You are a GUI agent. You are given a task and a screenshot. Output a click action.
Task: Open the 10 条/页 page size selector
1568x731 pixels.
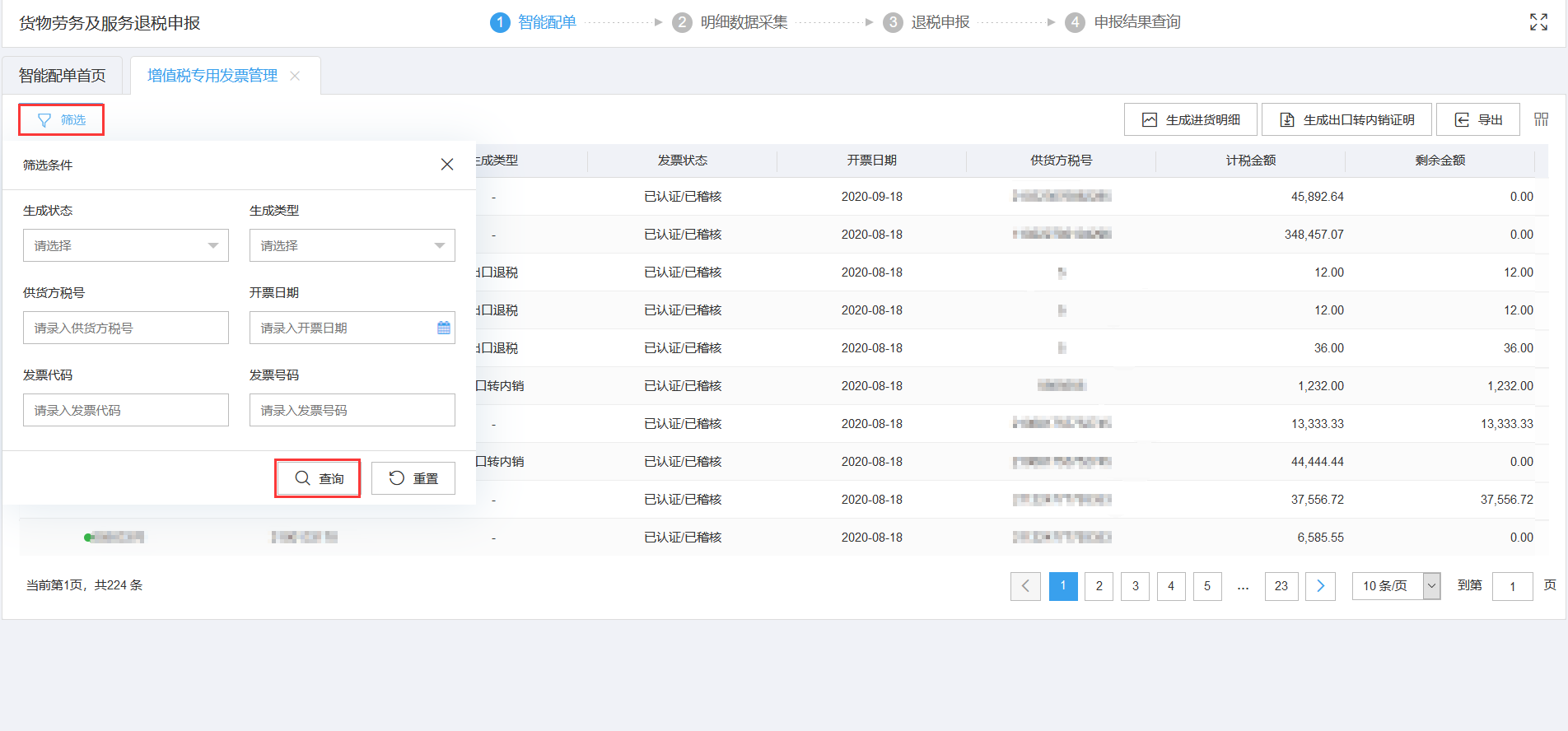tap(1396, 586)
